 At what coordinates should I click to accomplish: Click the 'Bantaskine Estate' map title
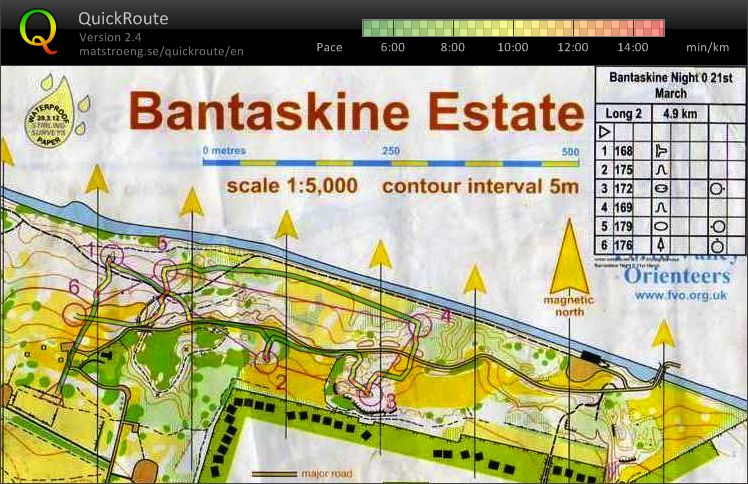pos(356,112)
